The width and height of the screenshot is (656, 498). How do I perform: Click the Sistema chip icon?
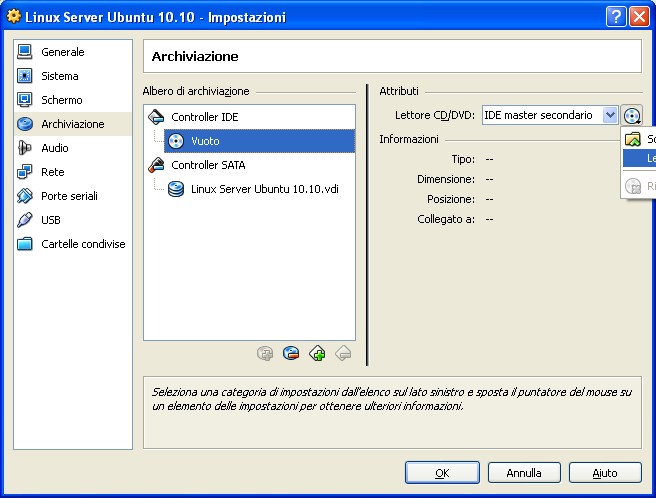click(x=25, y=76)
